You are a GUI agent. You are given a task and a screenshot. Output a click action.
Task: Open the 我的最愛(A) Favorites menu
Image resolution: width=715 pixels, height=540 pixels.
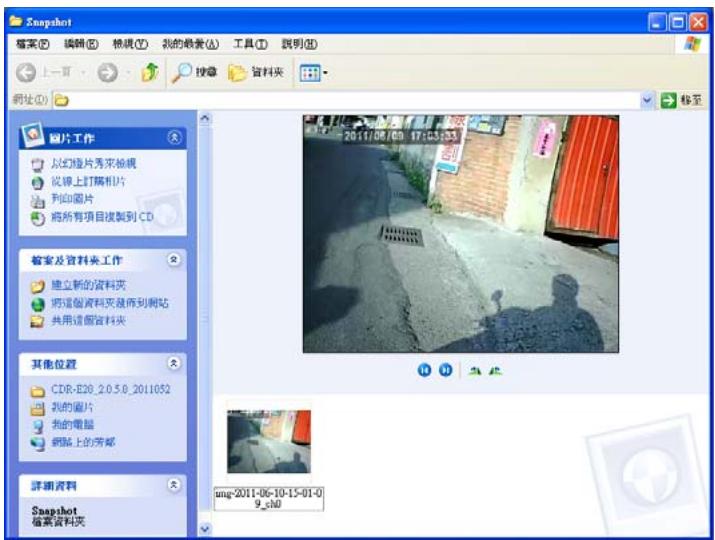pos(191,44)
